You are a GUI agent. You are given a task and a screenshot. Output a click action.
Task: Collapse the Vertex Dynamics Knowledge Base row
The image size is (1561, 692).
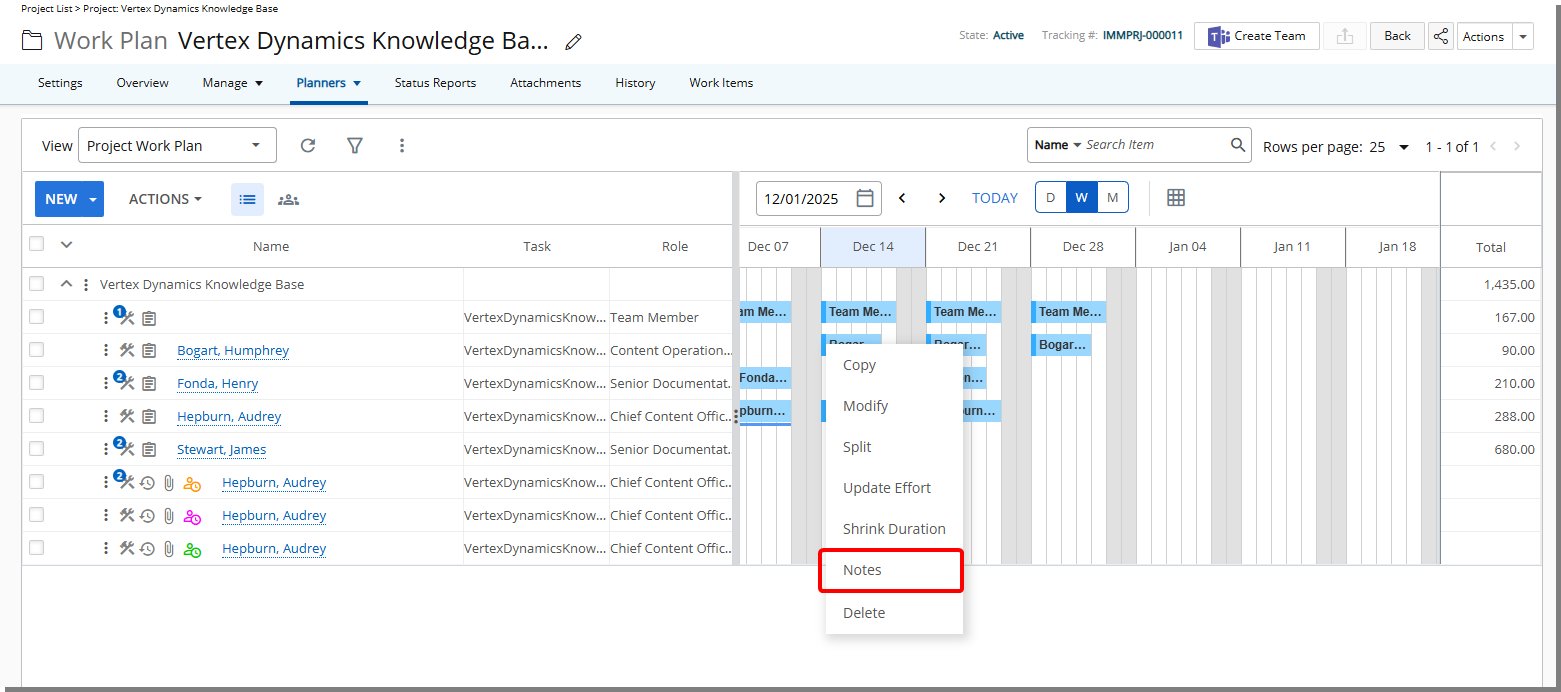[x=66, y=284]
